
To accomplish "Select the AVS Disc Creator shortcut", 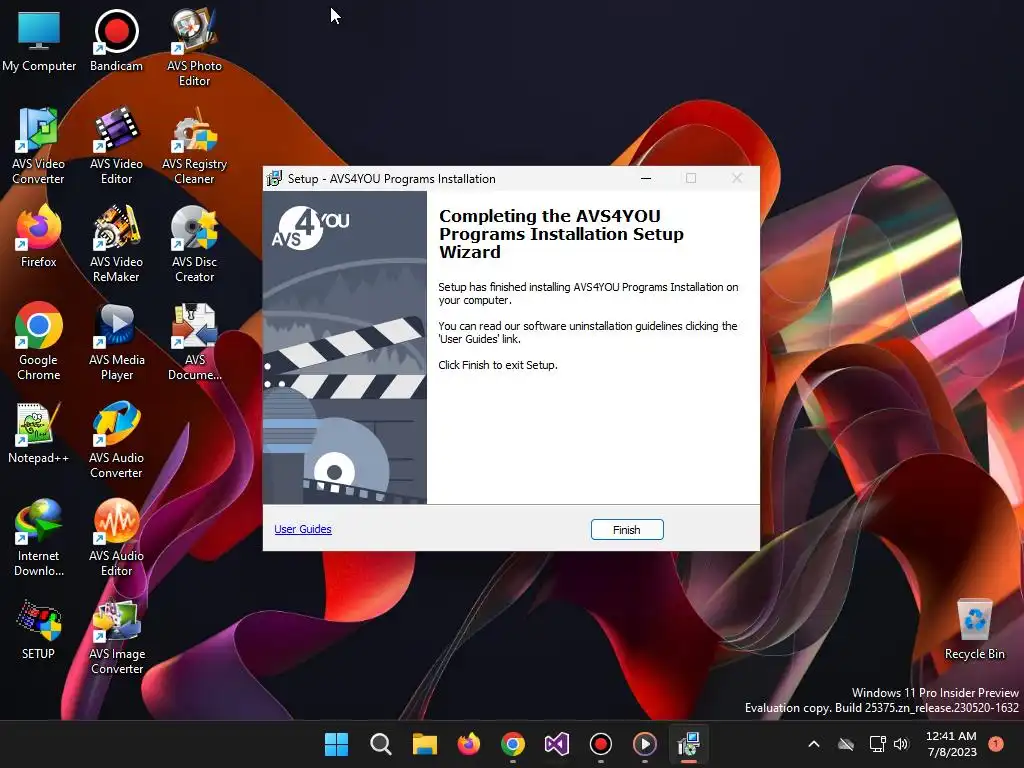I will [194, 244].
